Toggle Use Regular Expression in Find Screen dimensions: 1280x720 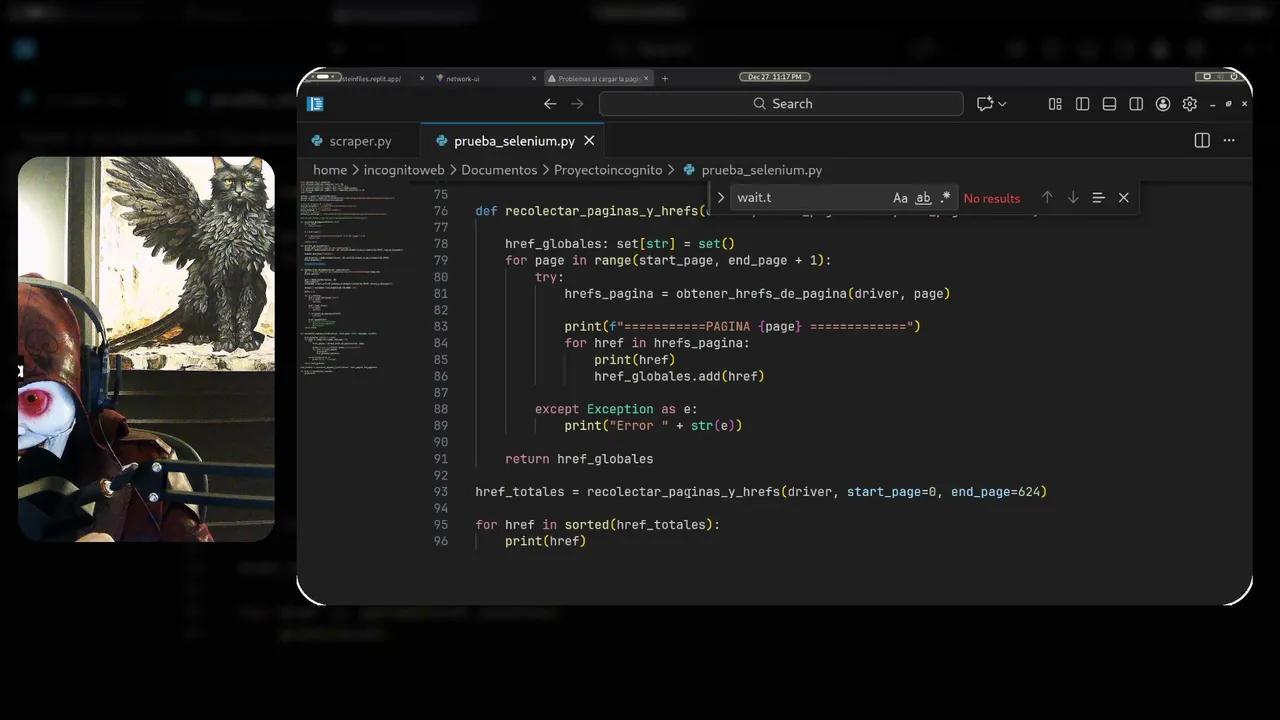coord(945,198)
